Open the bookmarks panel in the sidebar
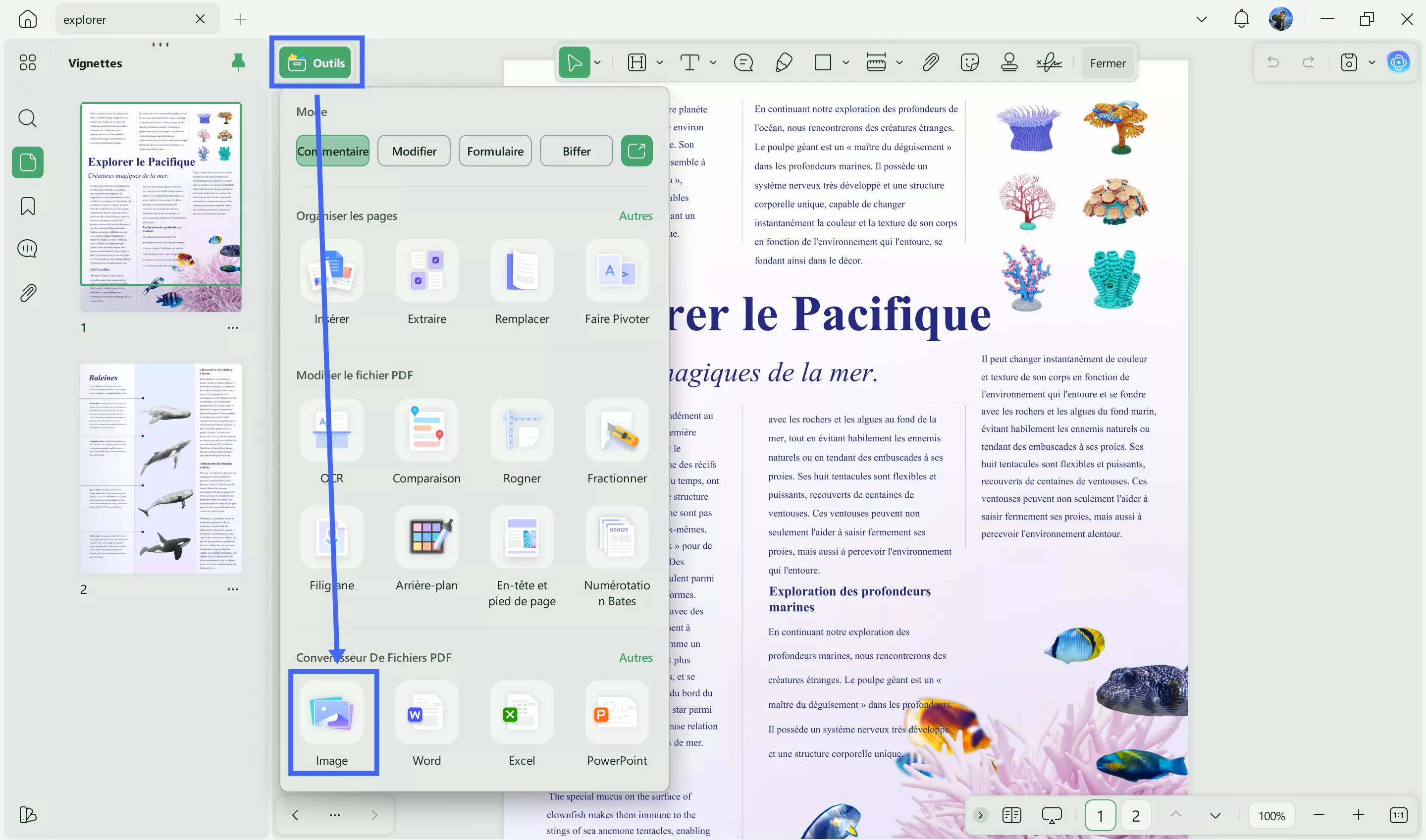Image resolution: width=1426 pixels, height=840 pixels. tap(27, 206)
